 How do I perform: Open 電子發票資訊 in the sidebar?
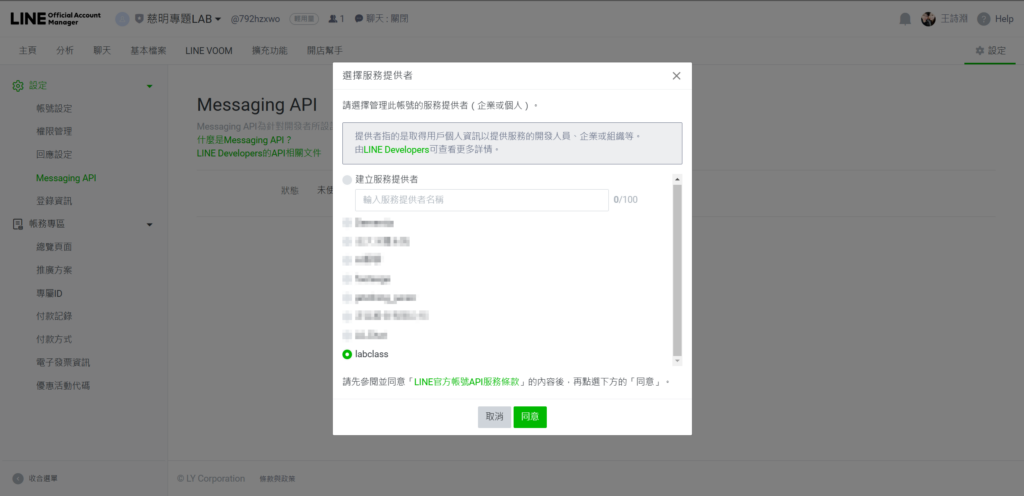pos(63,362)
